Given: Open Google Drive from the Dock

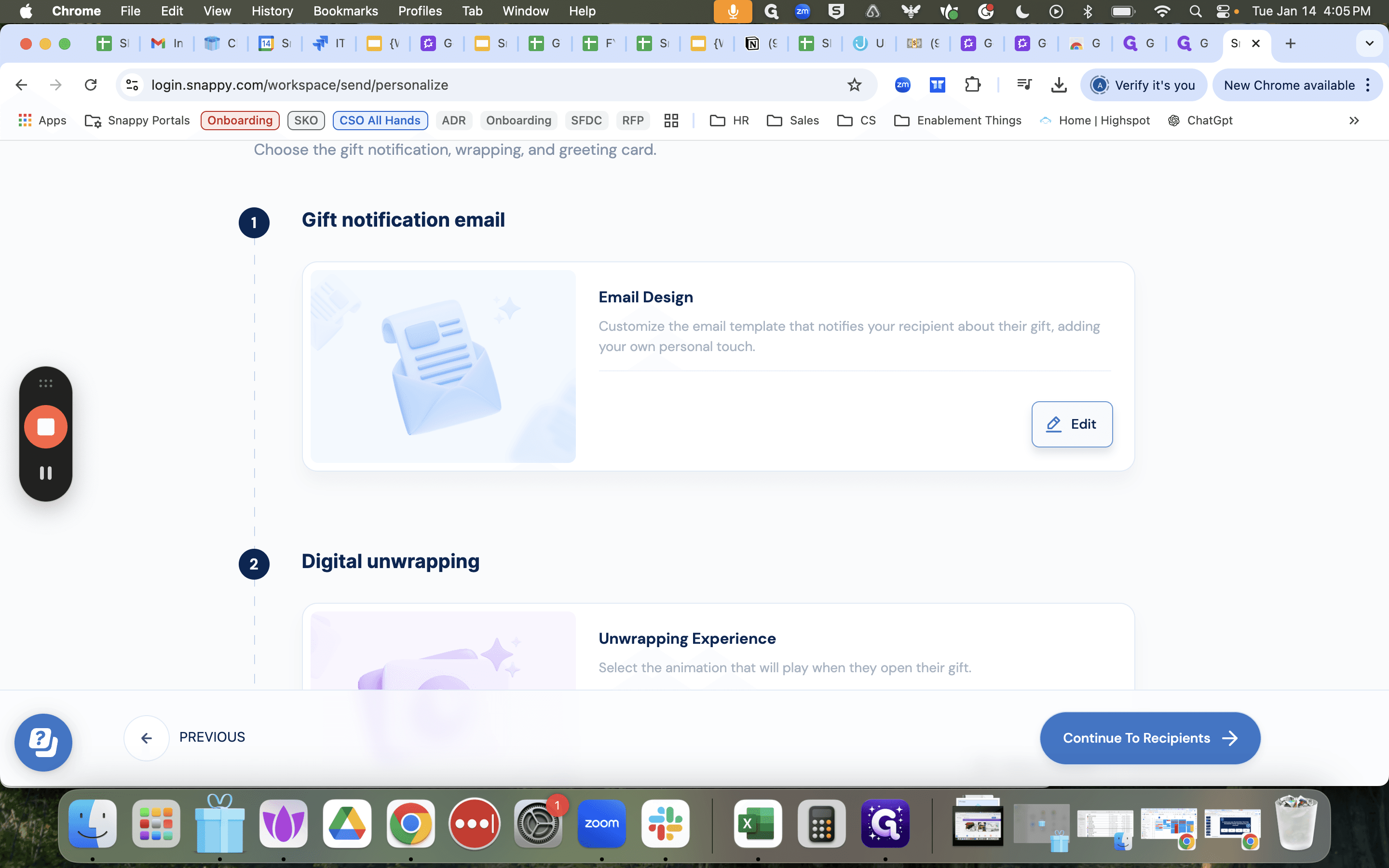Looking at the screenshot, I should (347, 823).
